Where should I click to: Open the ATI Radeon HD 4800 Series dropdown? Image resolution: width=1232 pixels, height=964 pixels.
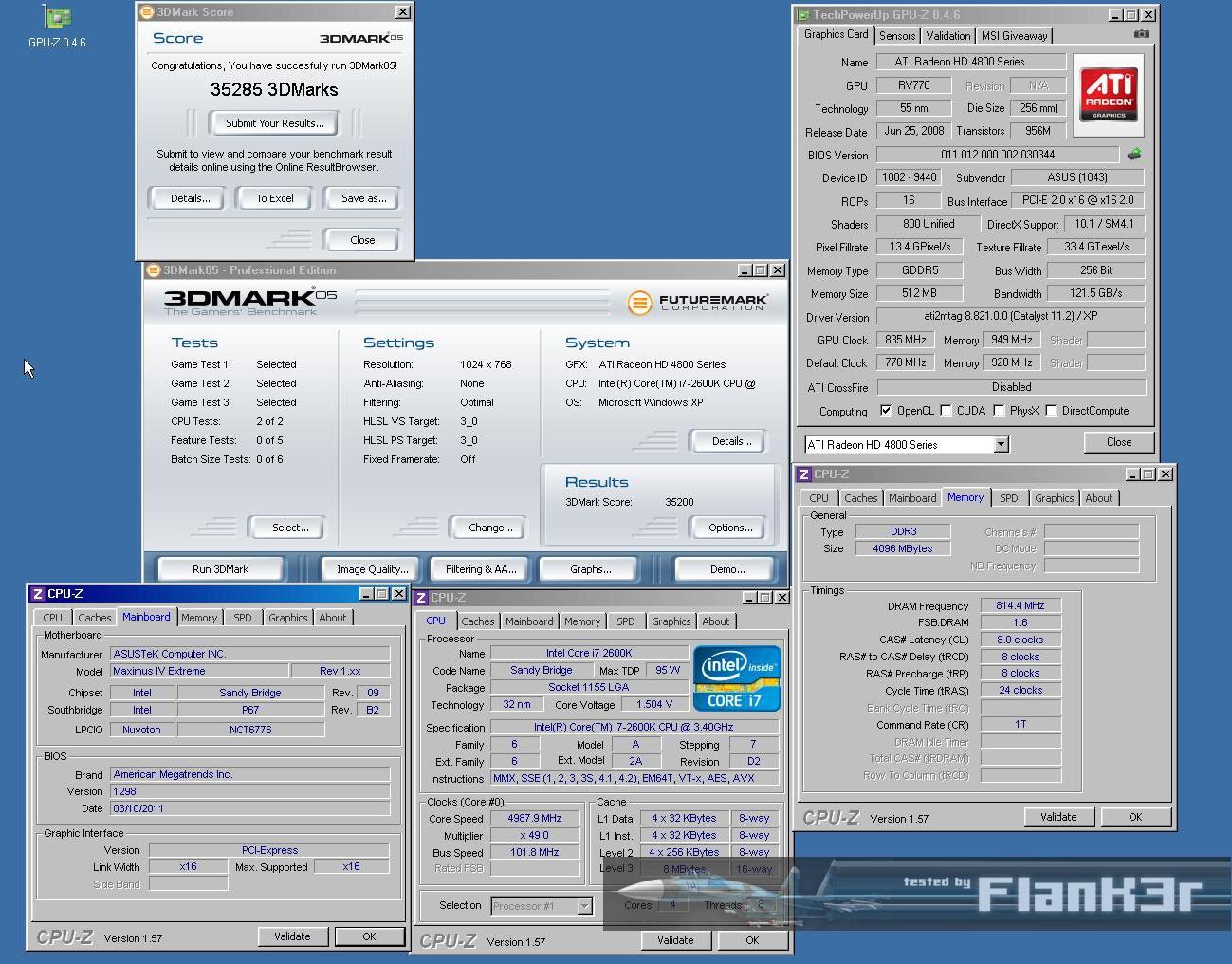click(x=1001, y=444)
